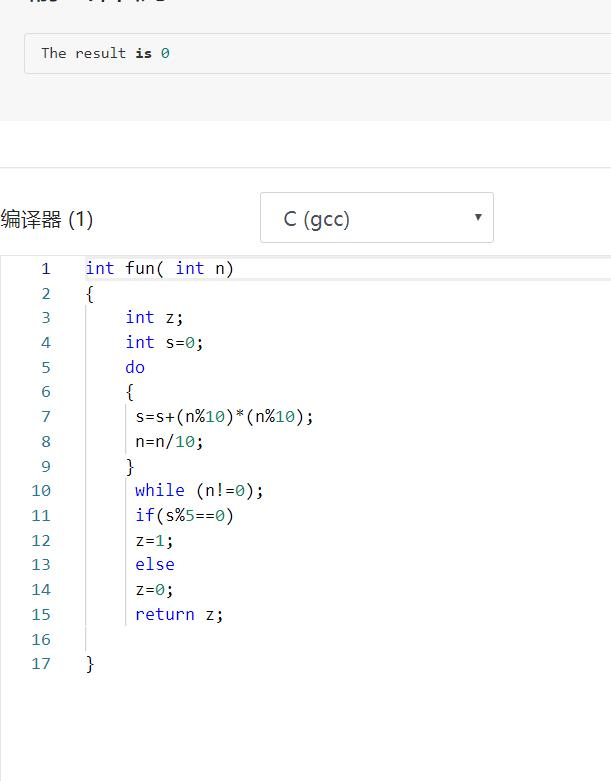Click line number 1 in gutter
Screen dimensions: 611x781
point(46,269)
